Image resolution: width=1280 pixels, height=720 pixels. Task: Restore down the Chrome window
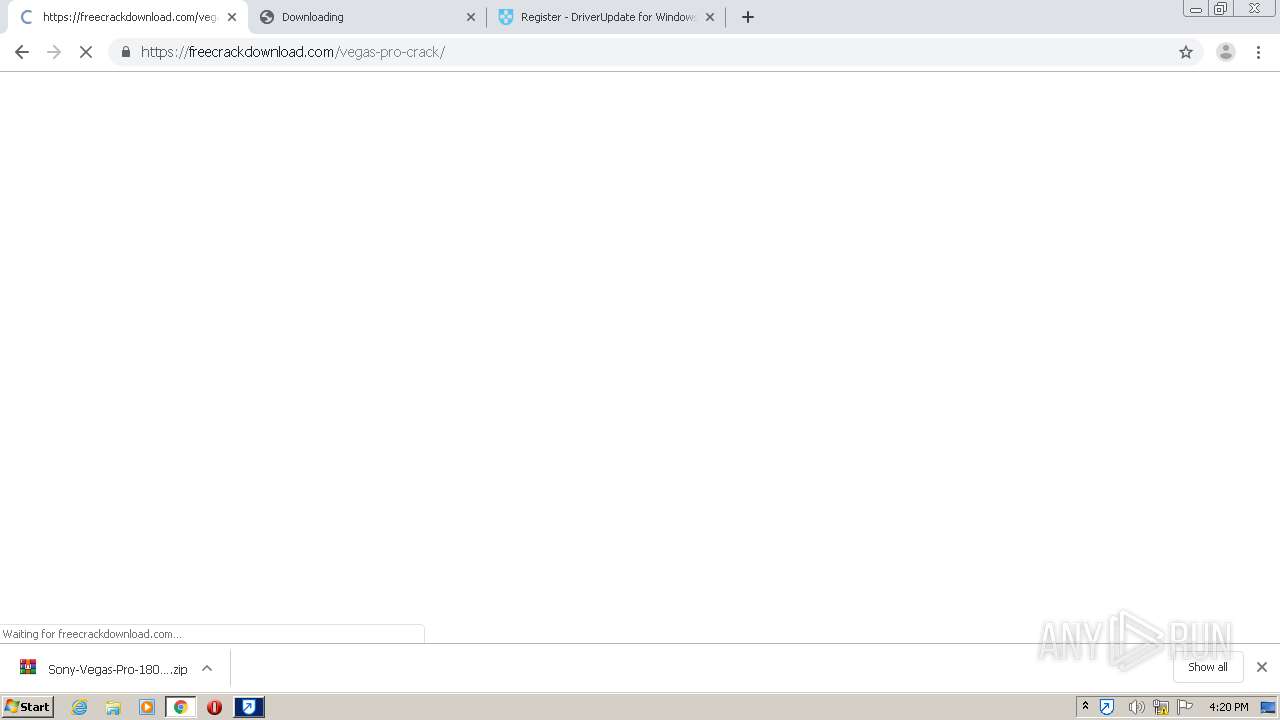1221,9
